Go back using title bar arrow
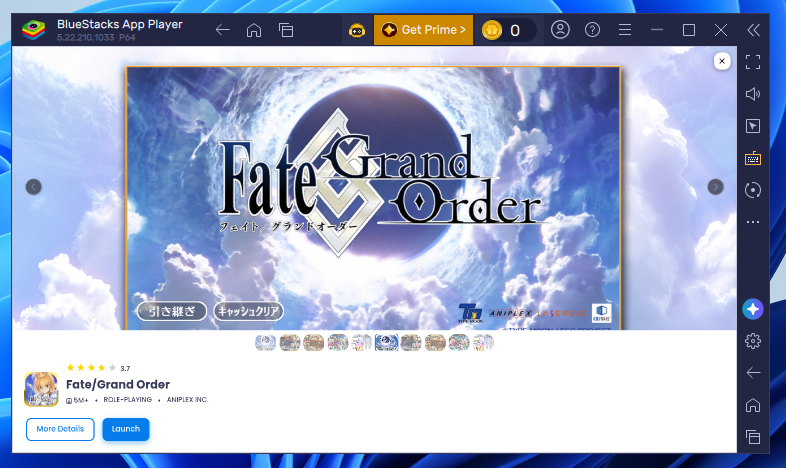The image size is (786, 468). click(223, 30)
